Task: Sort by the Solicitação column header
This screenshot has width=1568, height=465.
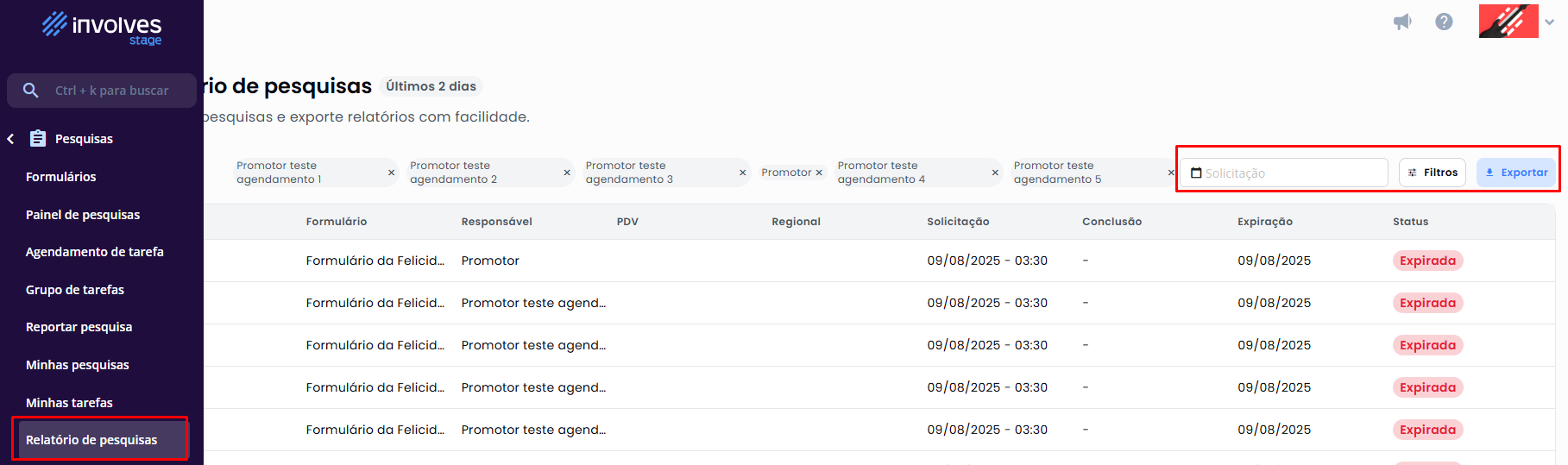Action: (x=958, y=222)
